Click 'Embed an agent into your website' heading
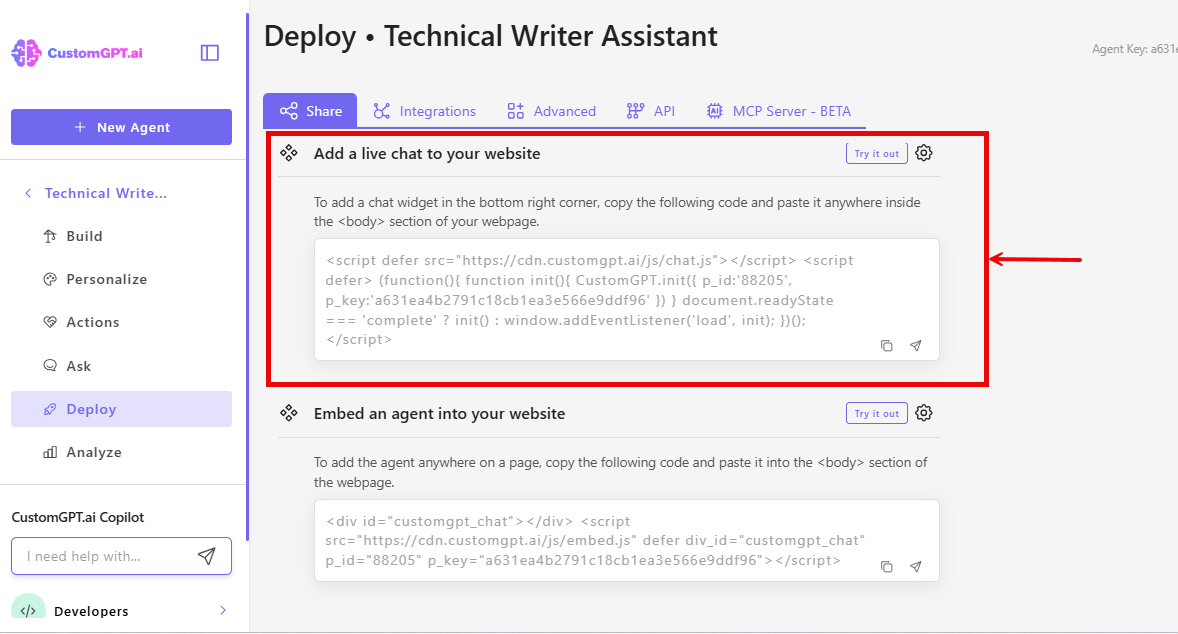 (439, 413)
